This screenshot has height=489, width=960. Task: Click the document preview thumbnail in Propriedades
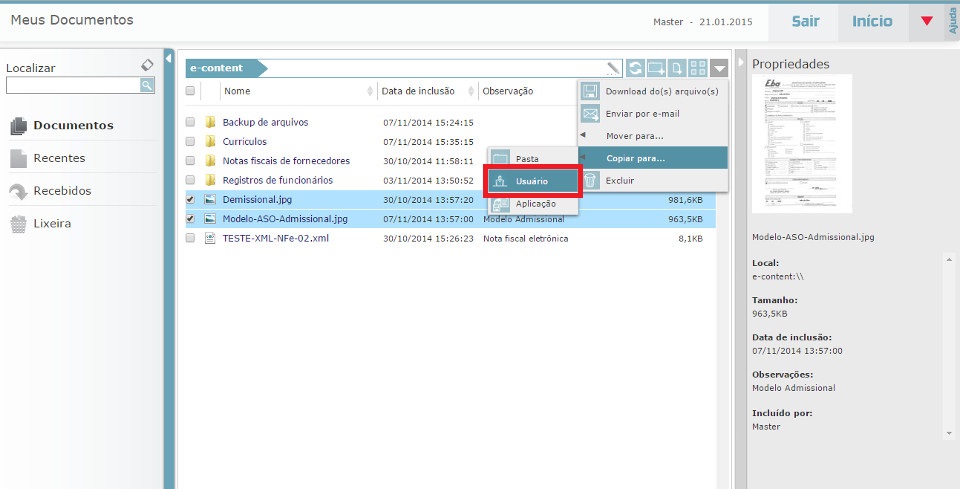coord(802,143)
